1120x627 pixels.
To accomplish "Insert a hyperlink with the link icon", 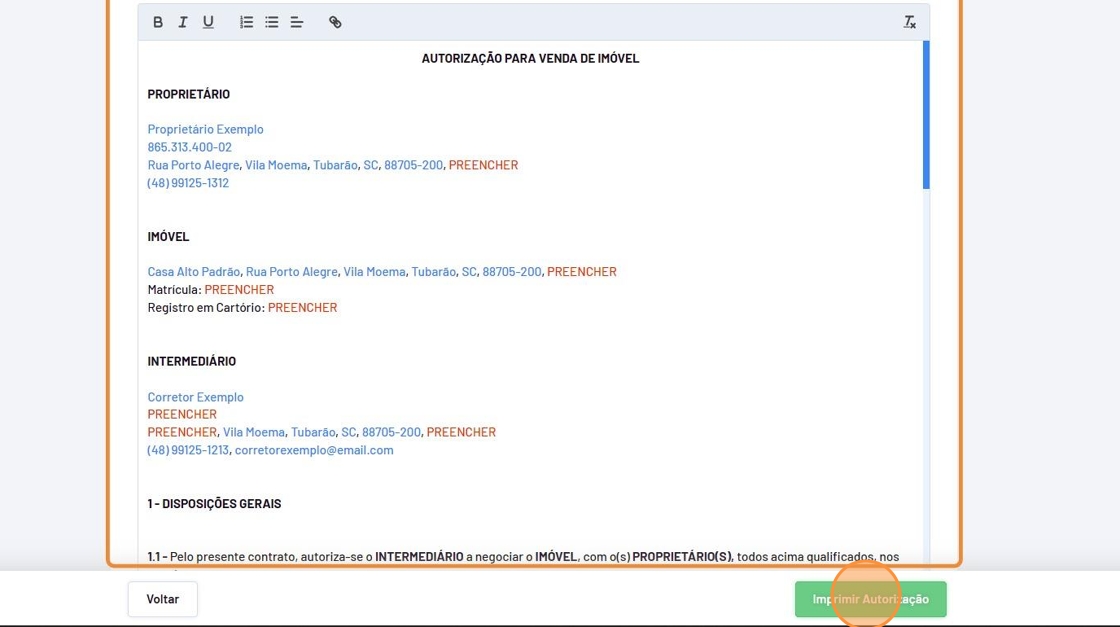I will [x=335, y=22].
